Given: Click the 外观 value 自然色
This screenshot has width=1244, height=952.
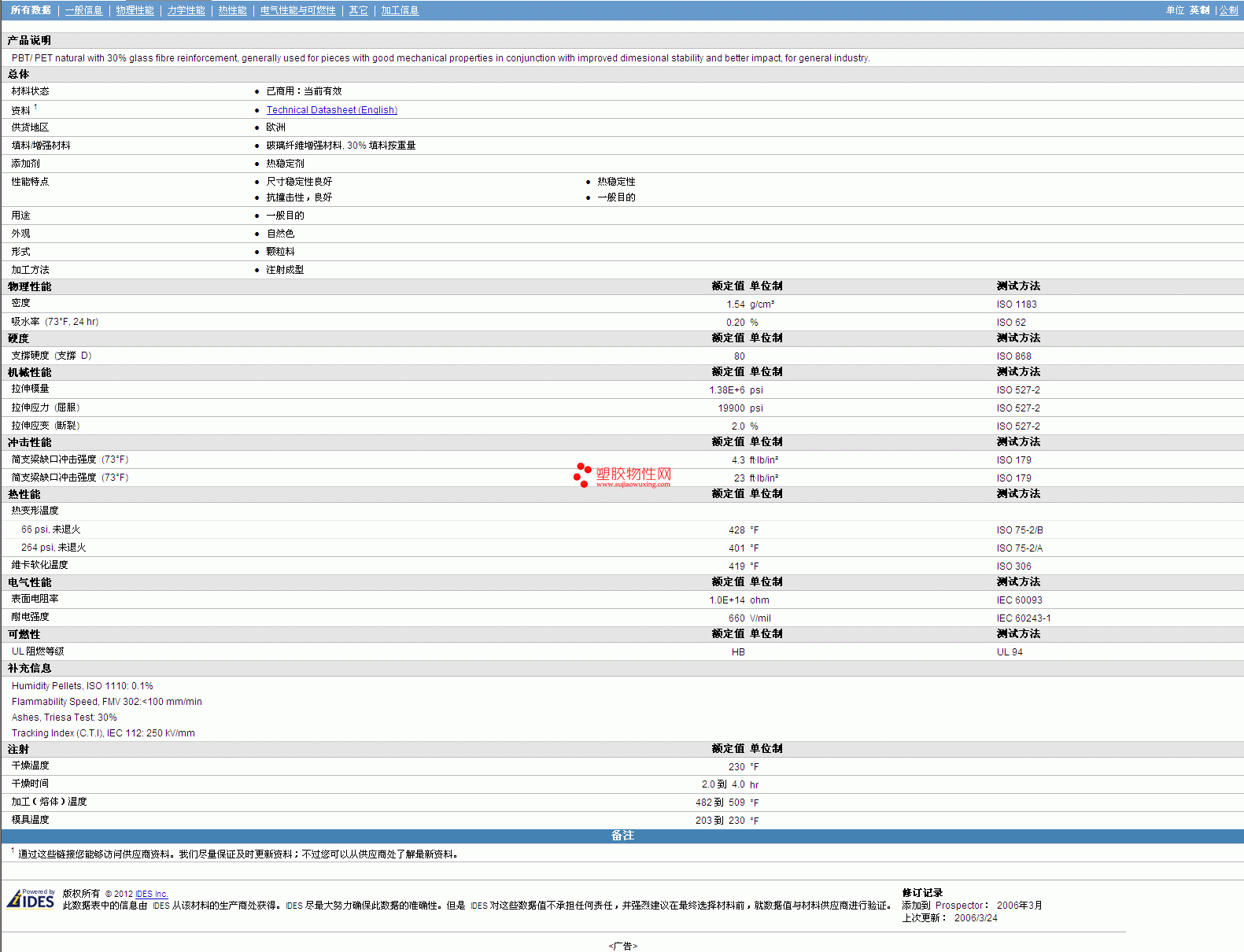Looking at the screenshot, I should coord(280,234).
